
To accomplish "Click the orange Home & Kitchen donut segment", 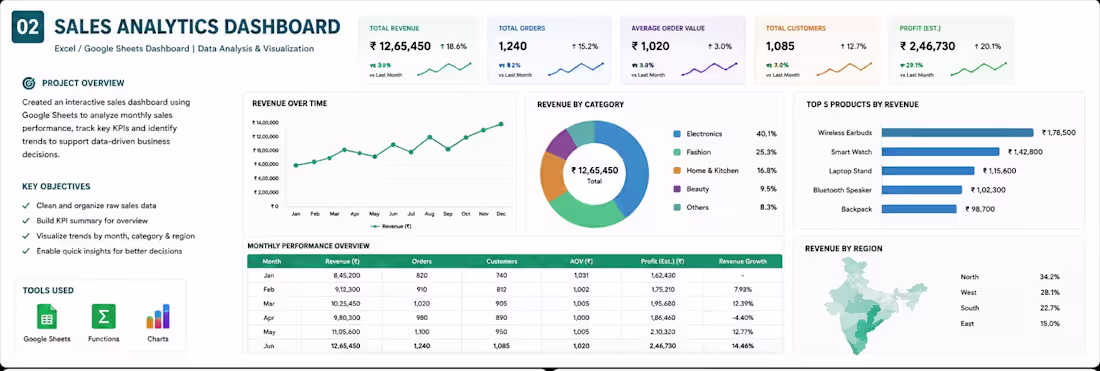I will point(552,175).
